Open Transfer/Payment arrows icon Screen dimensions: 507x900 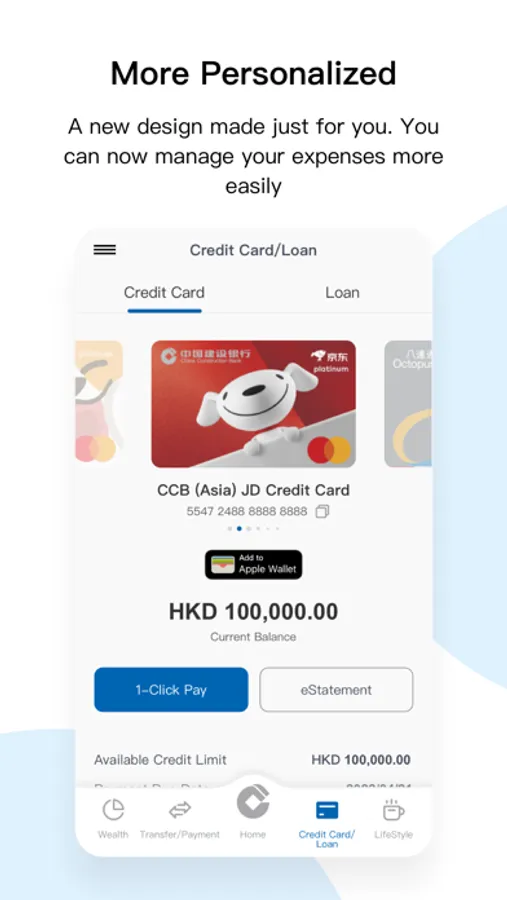[x=180, y=810]
